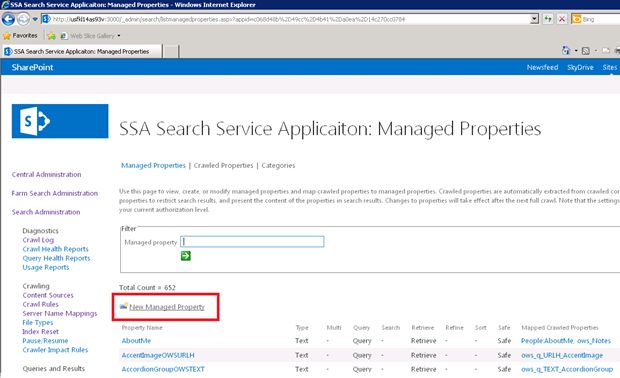Click the browser Back arrow button

pyautogui.click(x=8, y=19)
